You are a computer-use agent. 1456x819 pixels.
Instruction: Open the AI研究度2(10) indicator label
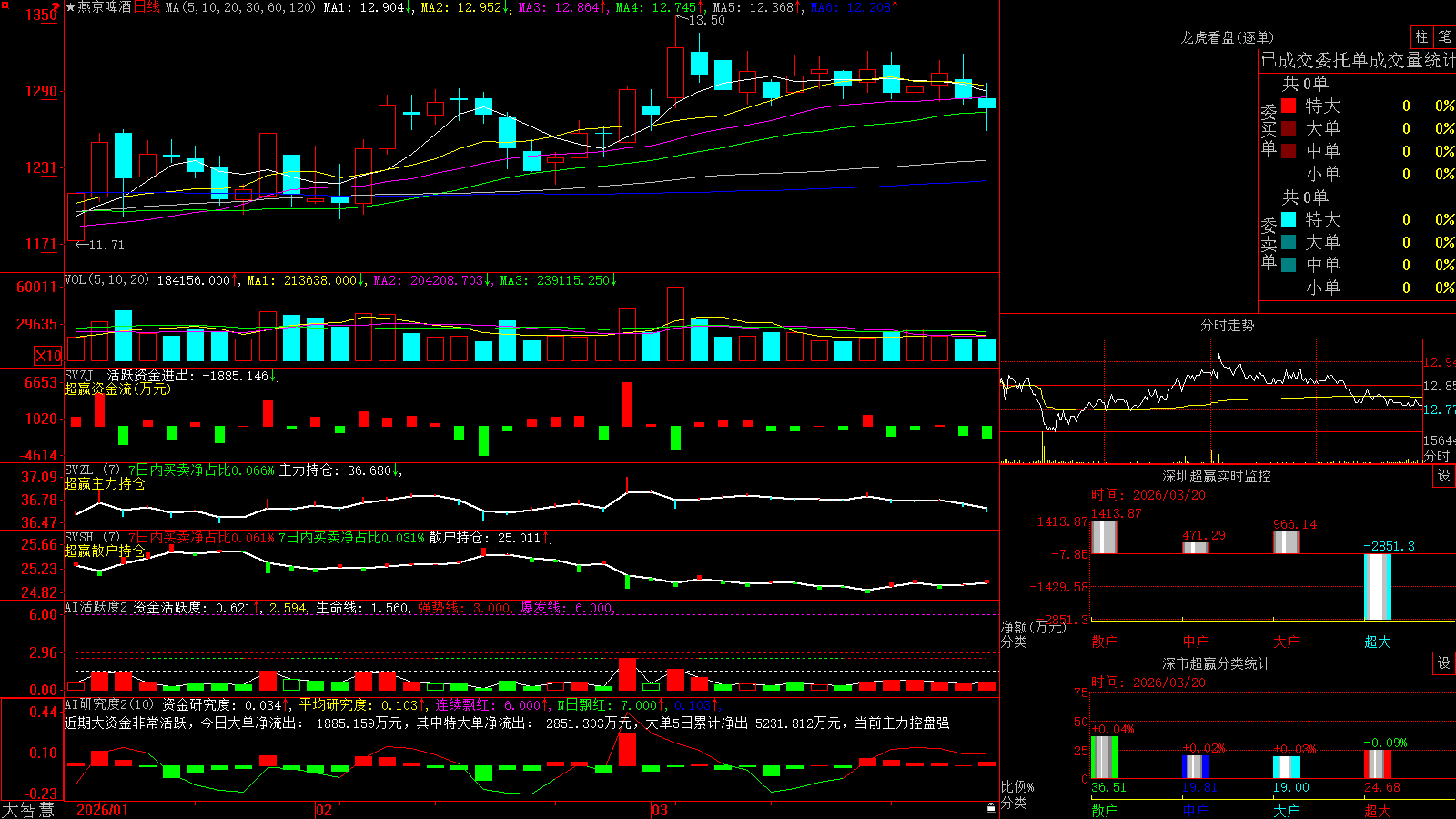(x=109, y=704)
